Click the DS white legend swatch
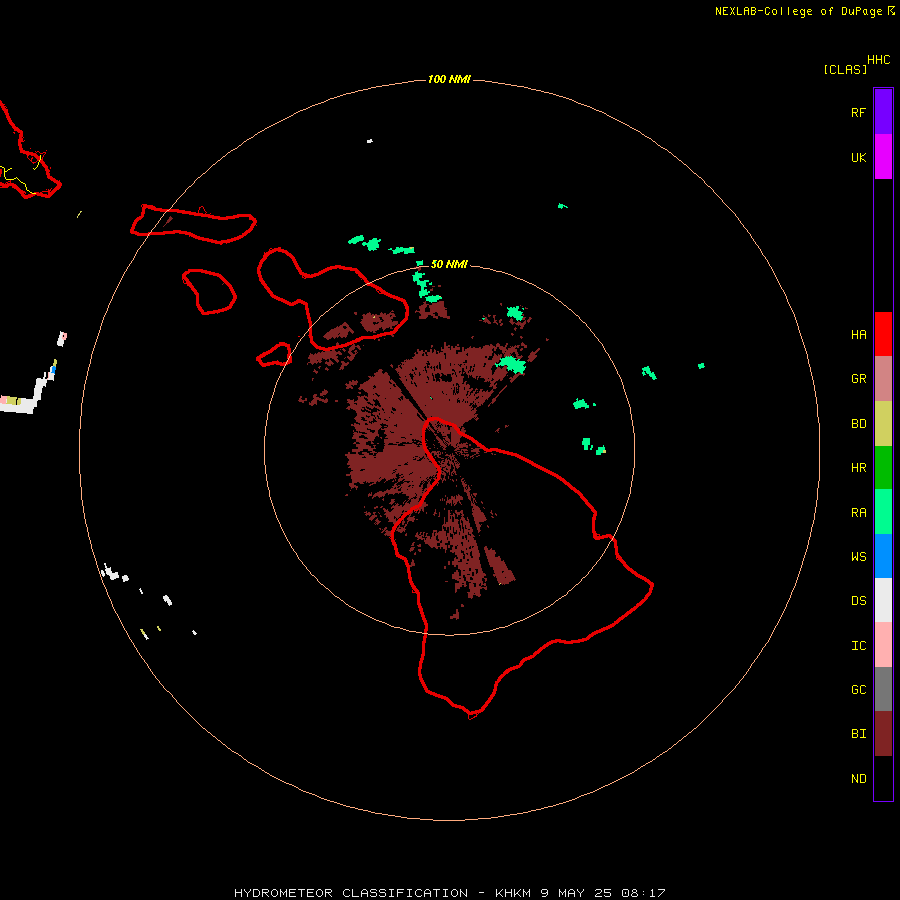 [x=883, y=600]
